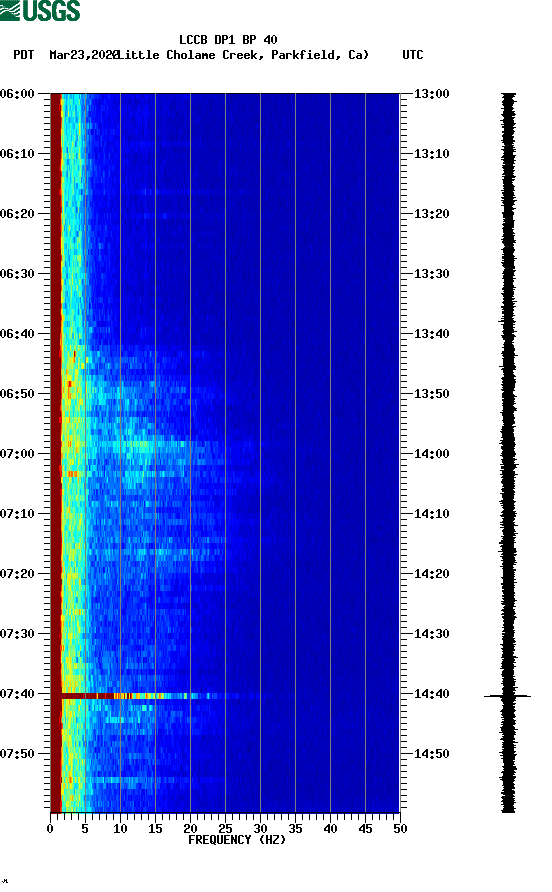Click the 14:40 UTC time label
Screen dimensions: 552x892
tap(431, 694)
